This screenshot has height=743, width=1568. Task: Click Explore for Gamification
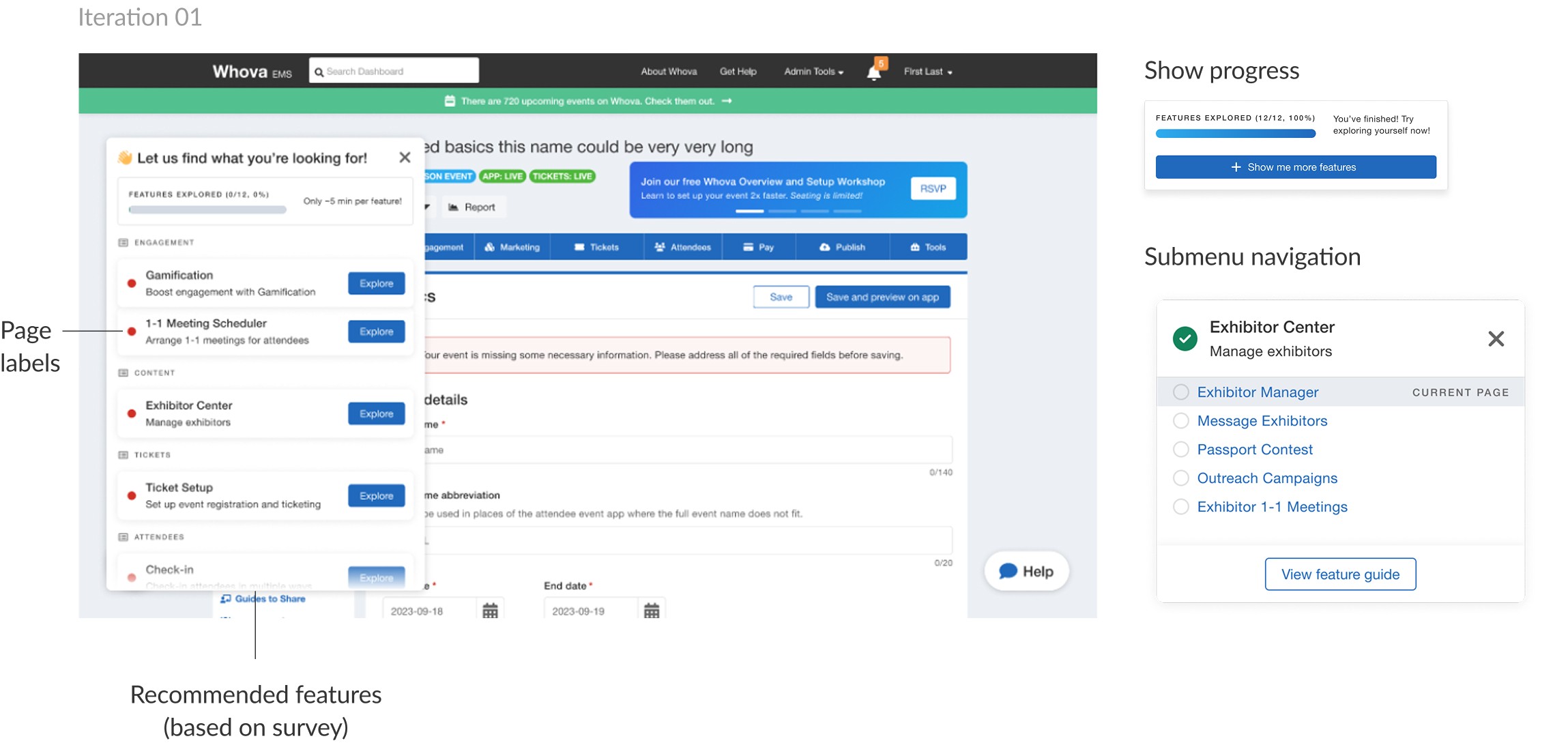(x=376, y=283)
